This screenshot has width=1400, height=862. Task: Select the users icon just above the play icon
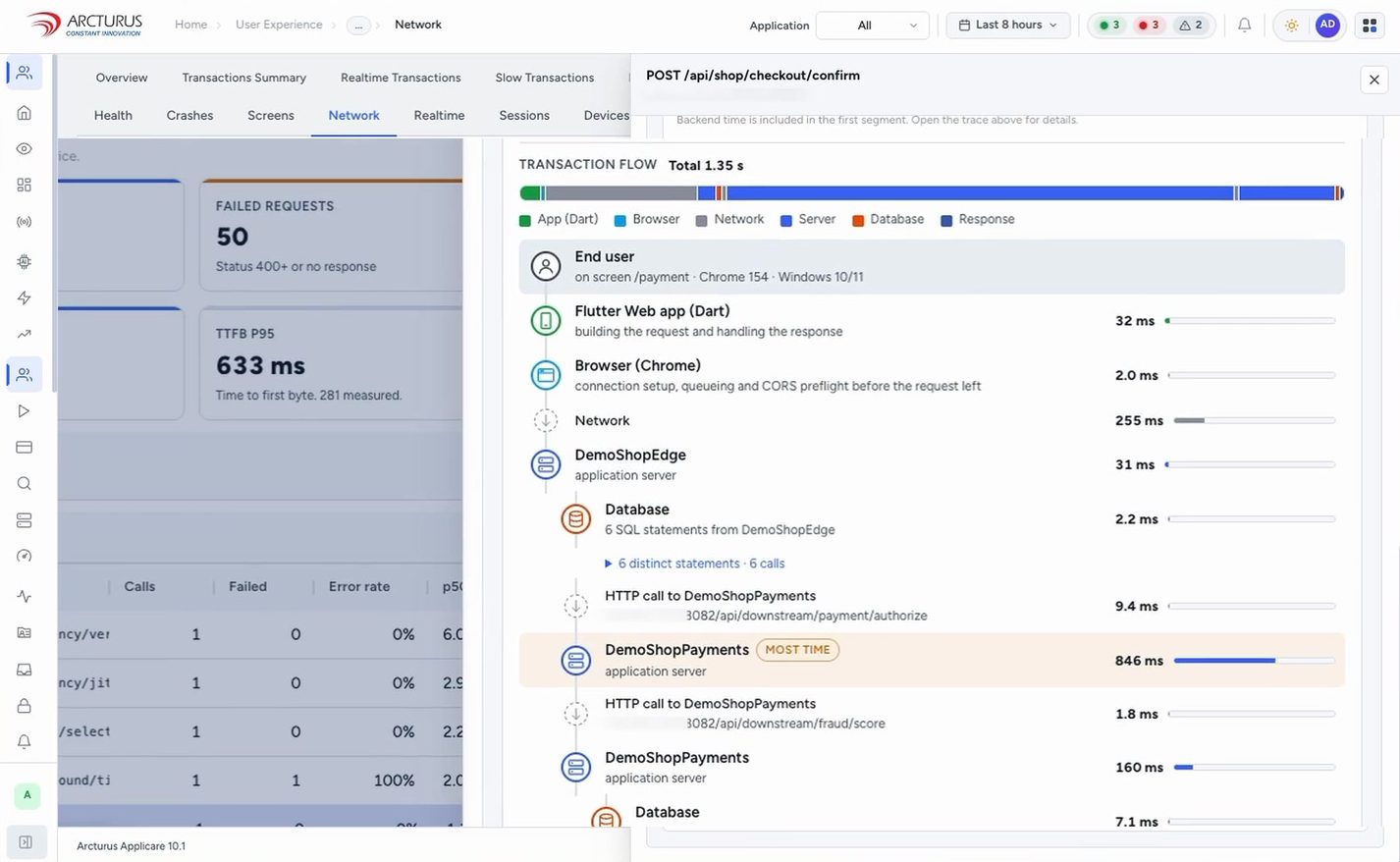point(25,374)
